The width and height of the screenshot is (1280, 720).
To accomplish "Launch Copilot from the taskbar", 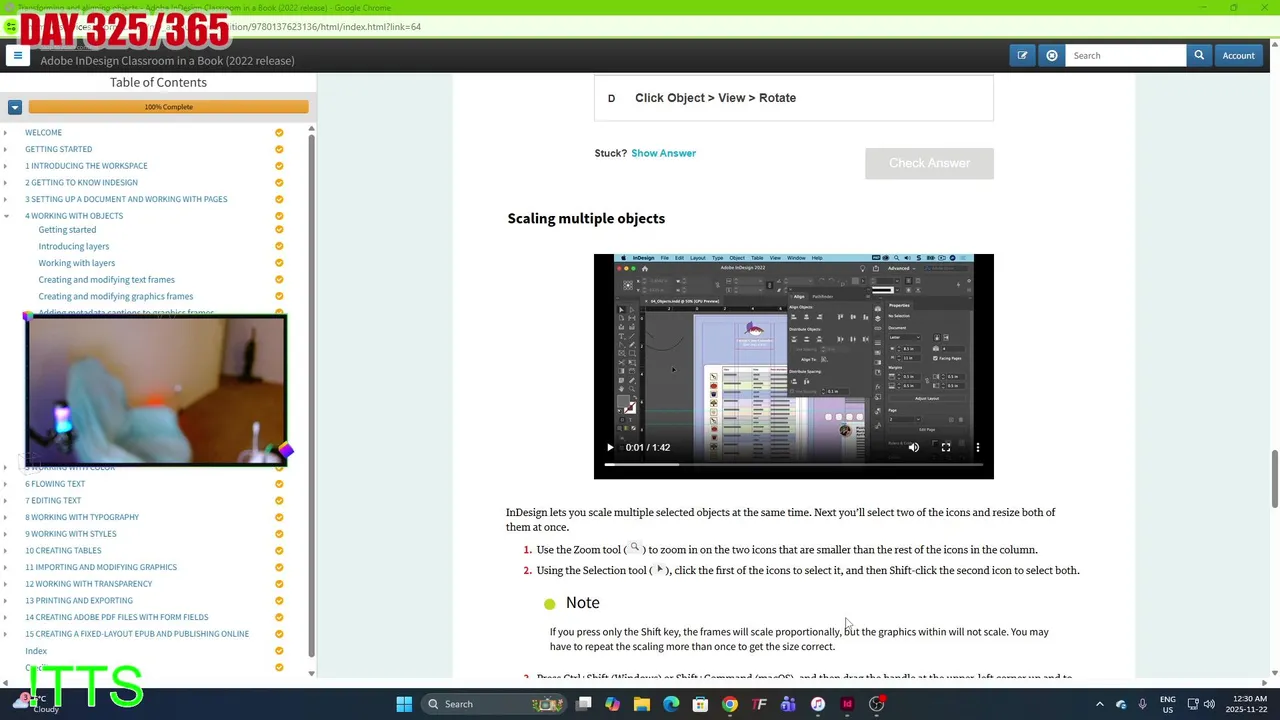I will click(612, 704).
